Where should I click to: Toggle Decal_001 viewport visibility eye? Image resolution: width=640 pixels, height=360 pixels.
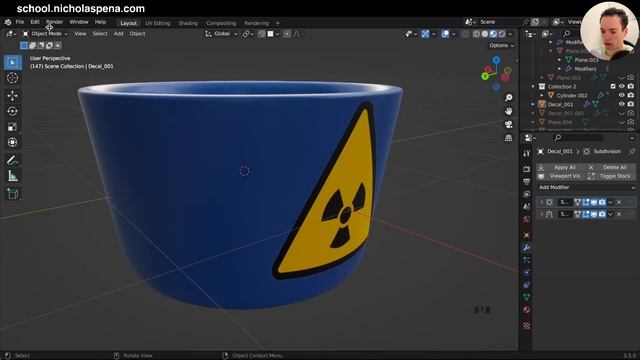pyautogui.click(x=622, y=104)
